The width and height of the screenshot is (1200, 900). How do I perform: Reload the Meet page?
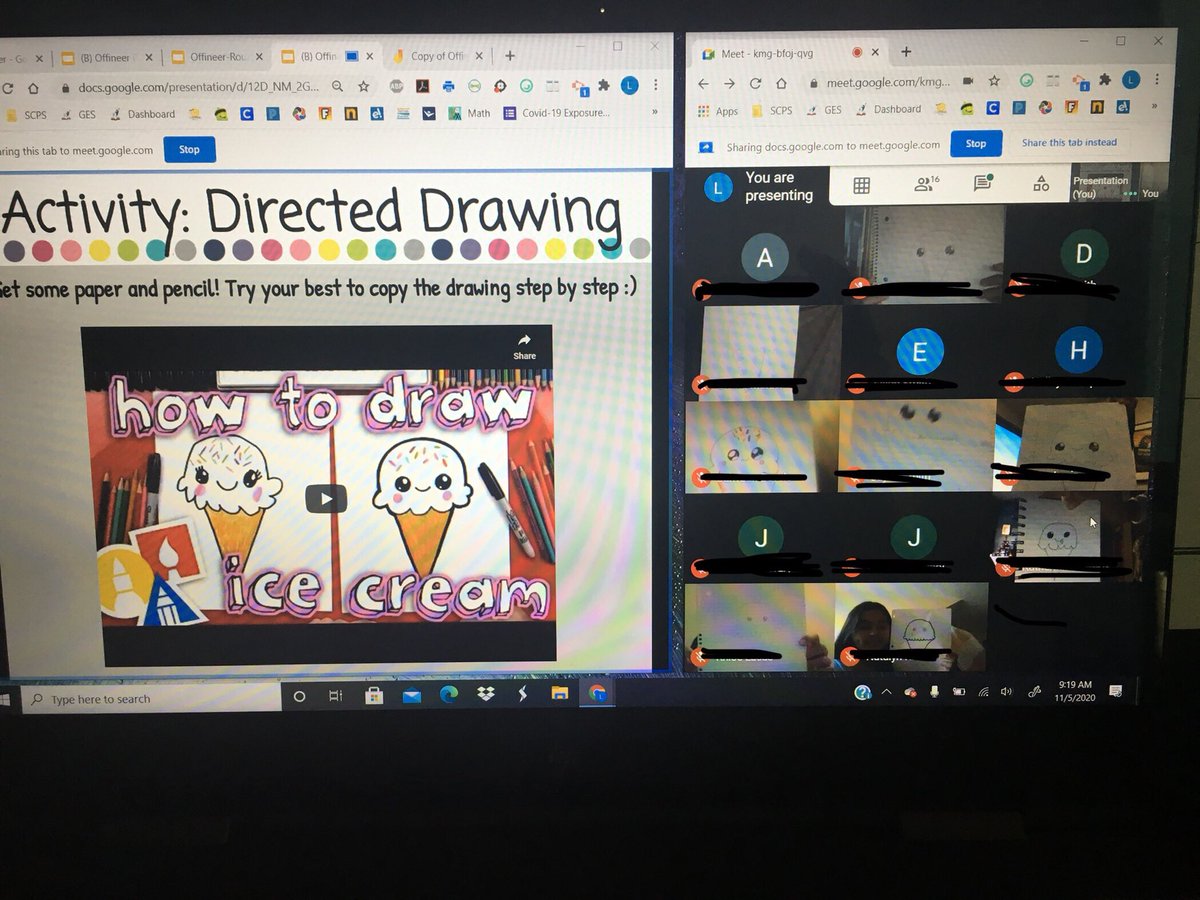[755, 84]
